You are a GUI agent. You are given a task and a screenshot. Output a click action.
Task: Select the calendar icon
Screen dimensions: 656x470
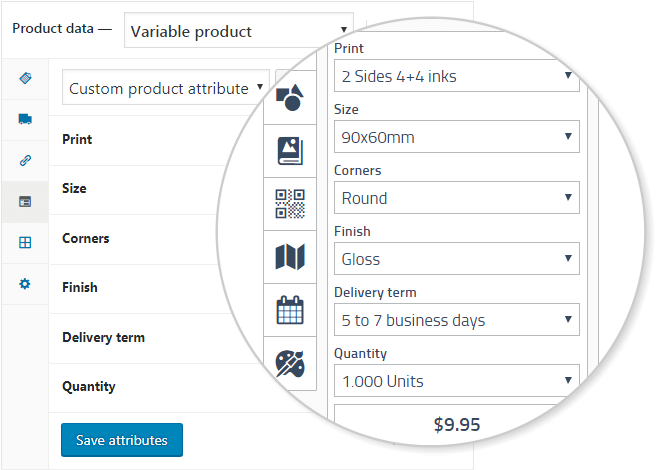point(290,310)
